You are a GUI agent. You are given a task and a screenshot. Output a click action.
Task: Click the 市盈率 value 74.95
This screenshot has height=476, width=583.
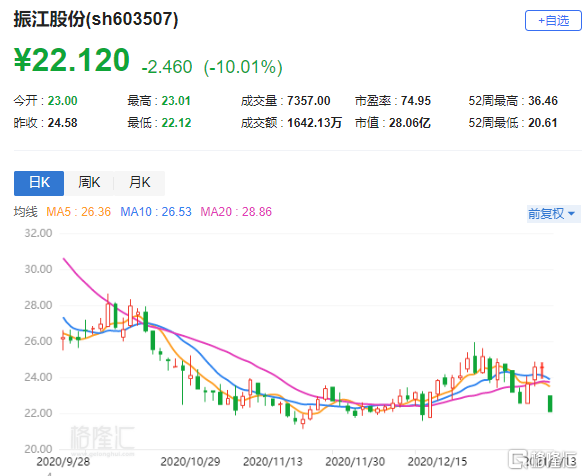tap(416, 101)
